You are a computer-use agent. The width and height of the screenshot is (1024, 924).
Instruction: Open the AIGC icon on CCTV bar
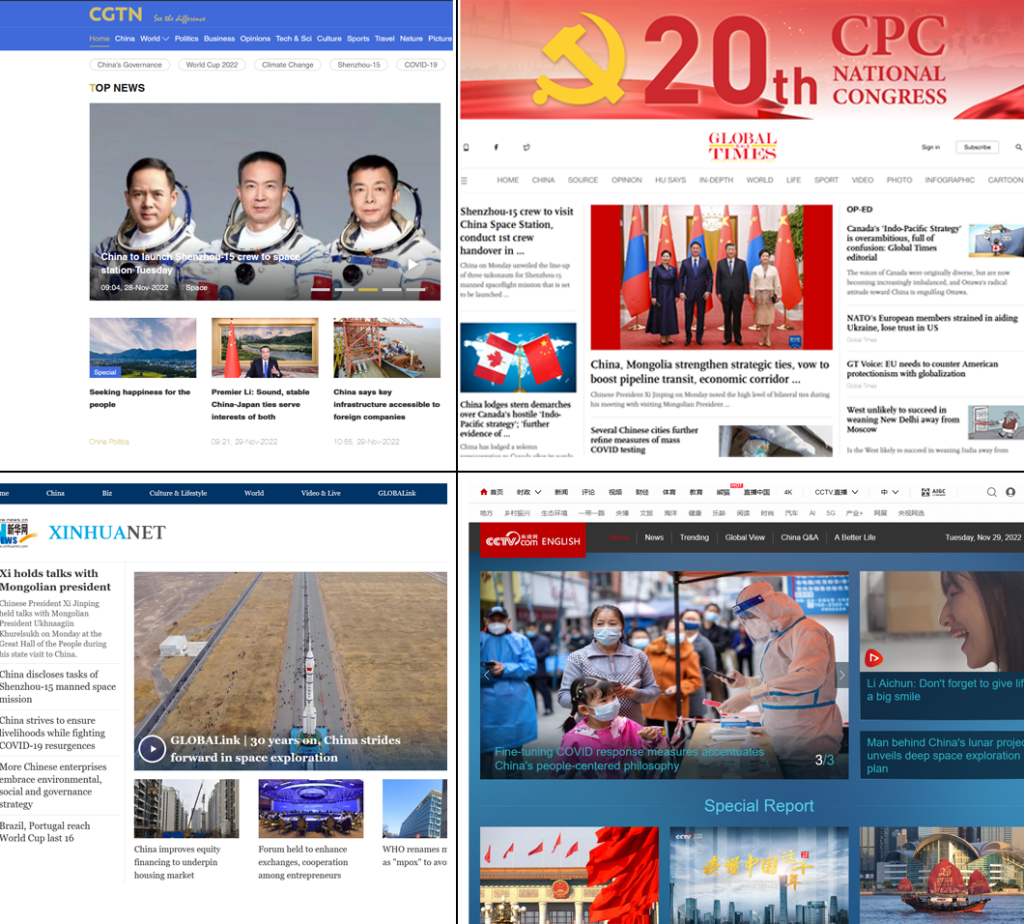933,492
